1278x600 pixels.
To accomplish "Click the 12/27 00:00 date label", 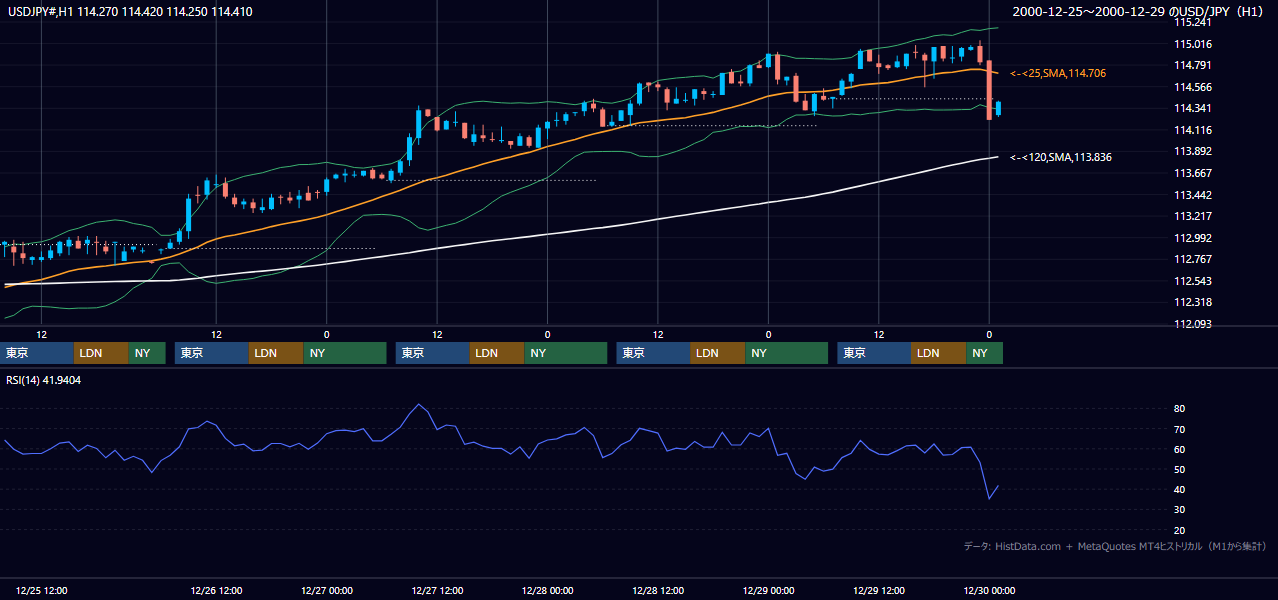I will click(x=326, y=590).
